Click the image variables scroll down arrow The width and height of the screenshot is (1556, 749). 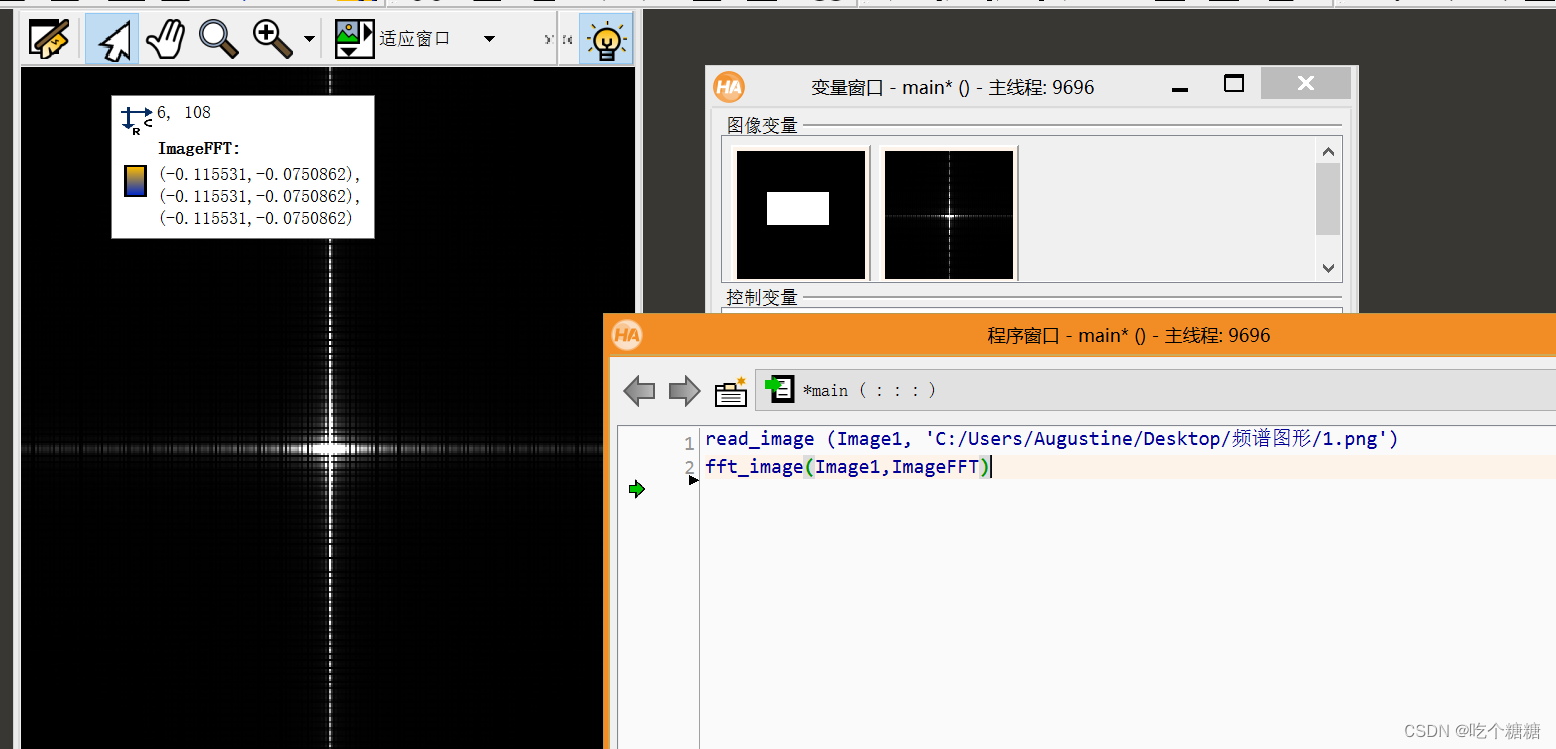pyautogui.click(x=1328, y=268)
